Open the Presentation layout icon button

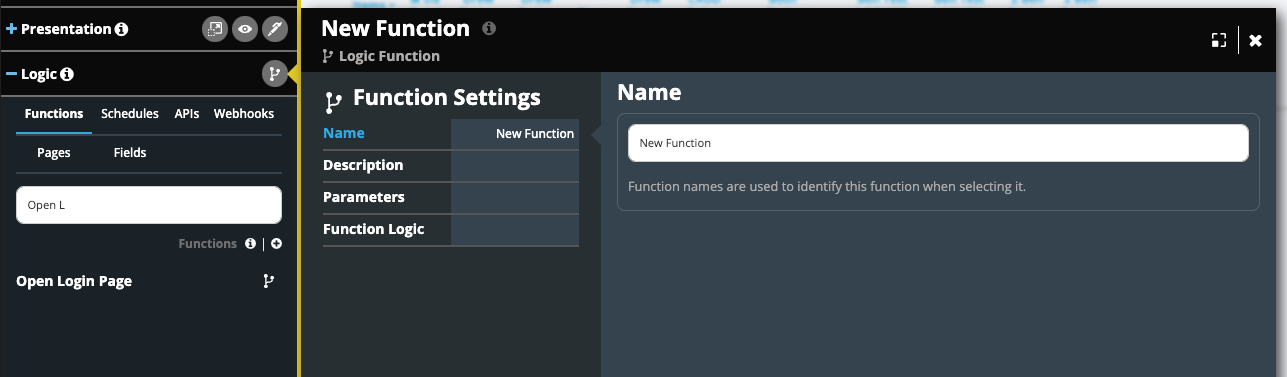point(215,30)
